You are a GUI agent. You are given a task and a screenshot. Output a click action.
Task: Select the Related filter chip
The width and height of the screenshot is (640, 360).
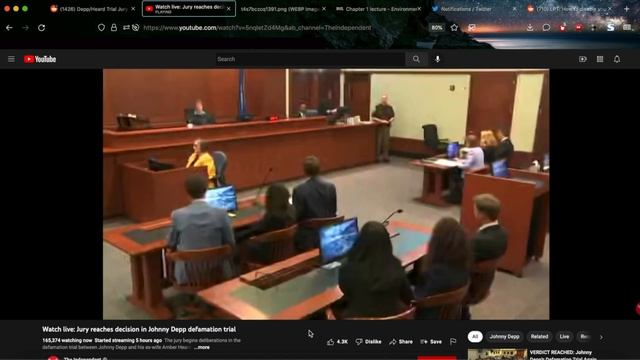(x=539, y=337)
